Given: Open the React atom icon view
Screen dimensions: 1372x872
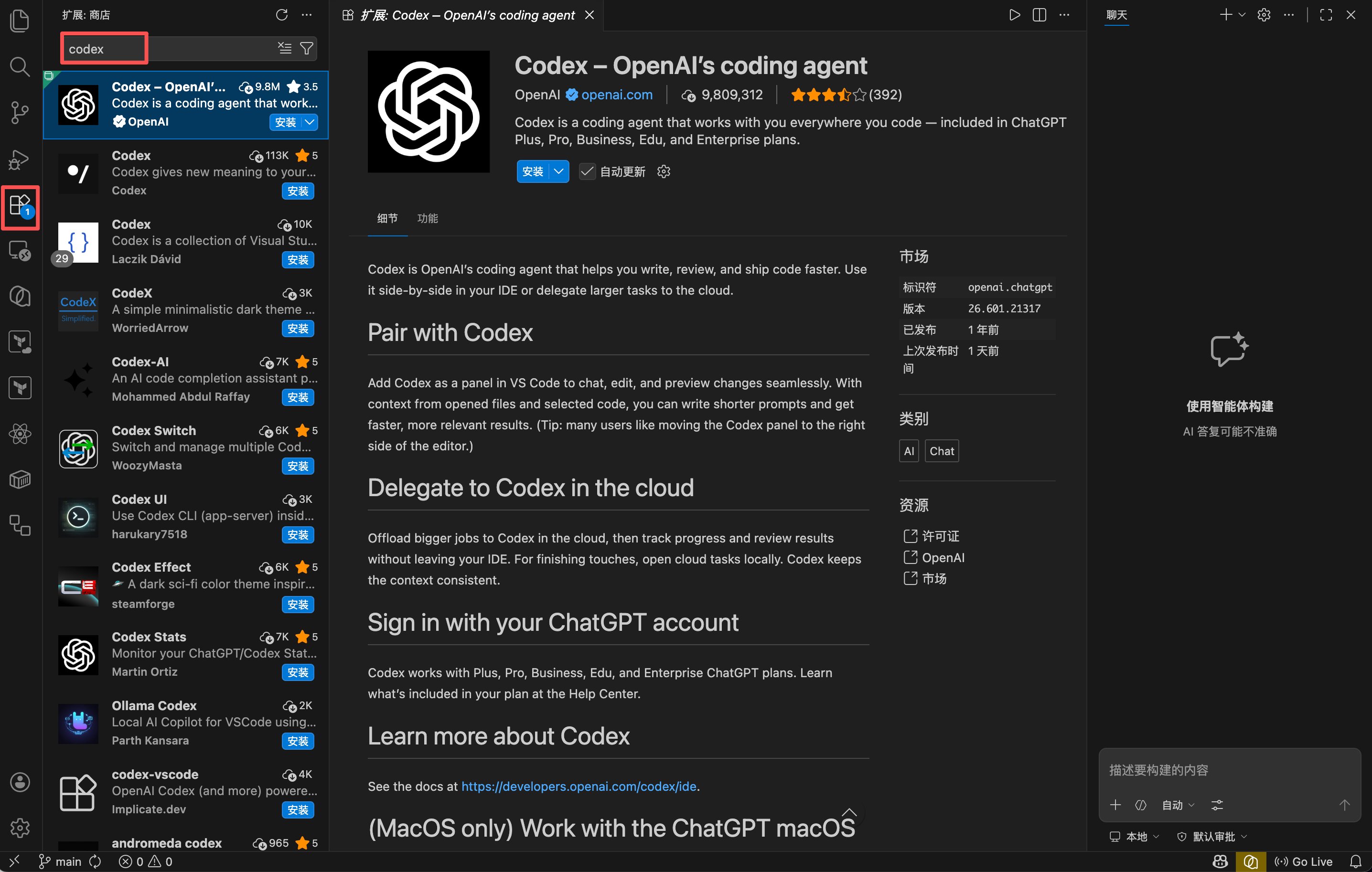Looking at the screenshot, I should coord(20,434).
